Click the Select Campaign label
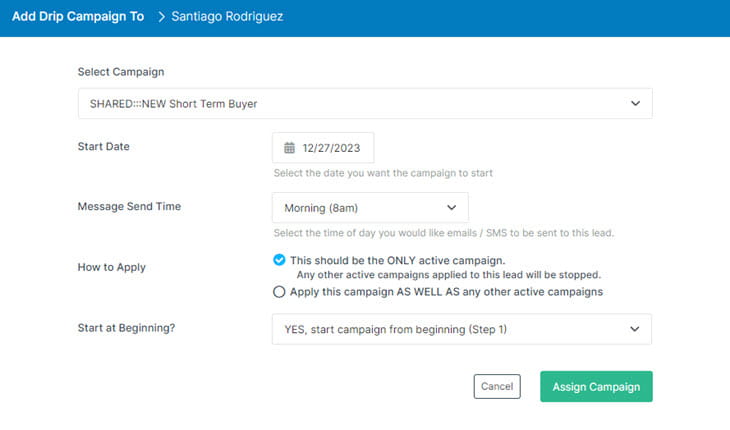This screenshot has width=730, height=430. [x=121, y=72]
